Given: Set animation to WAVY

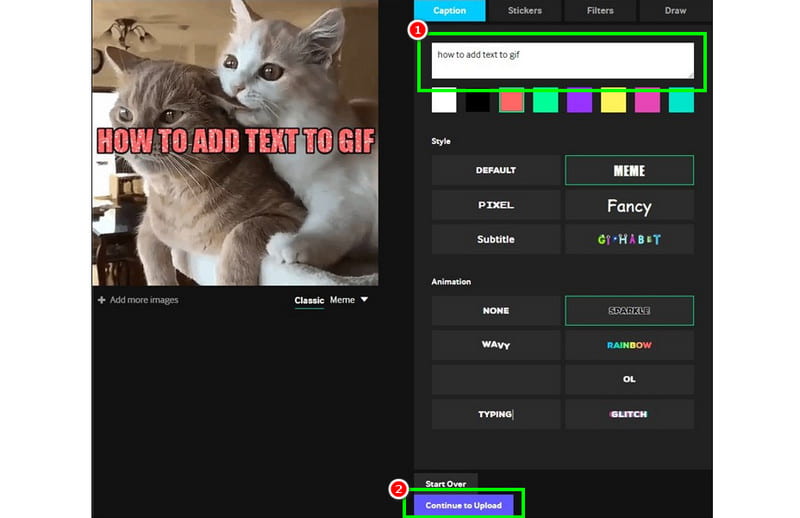Looking at the screenshot, I should pyautogui.click(x=496, y=345).
